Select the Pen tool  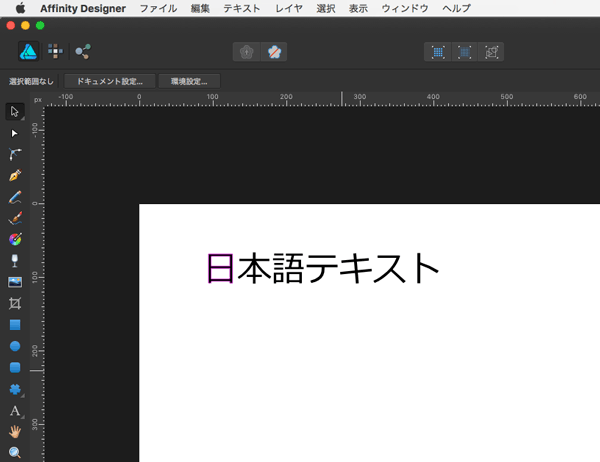click(x=15, y=176)
